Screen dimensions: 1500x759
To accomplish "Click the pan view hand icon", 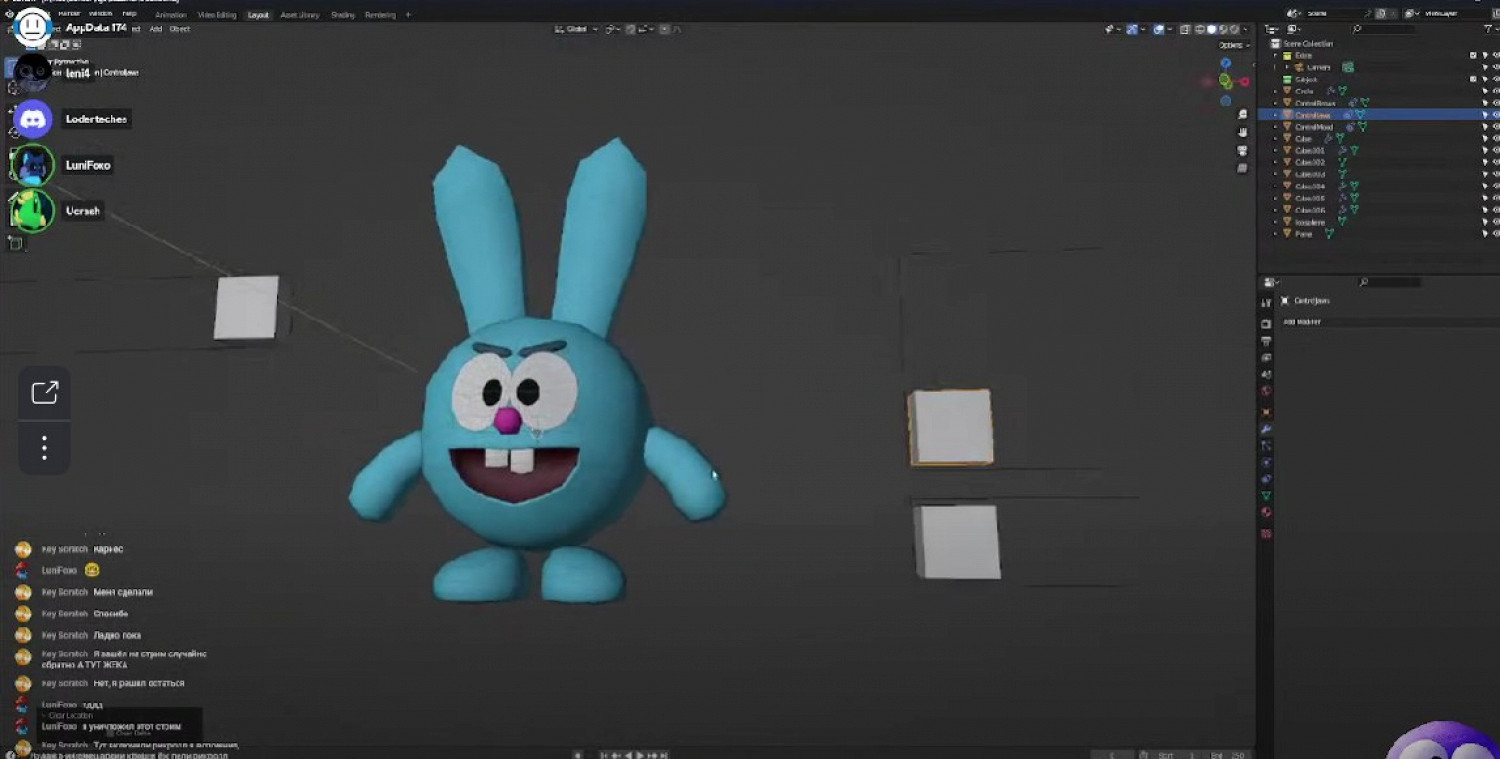I will point(1242,132).
